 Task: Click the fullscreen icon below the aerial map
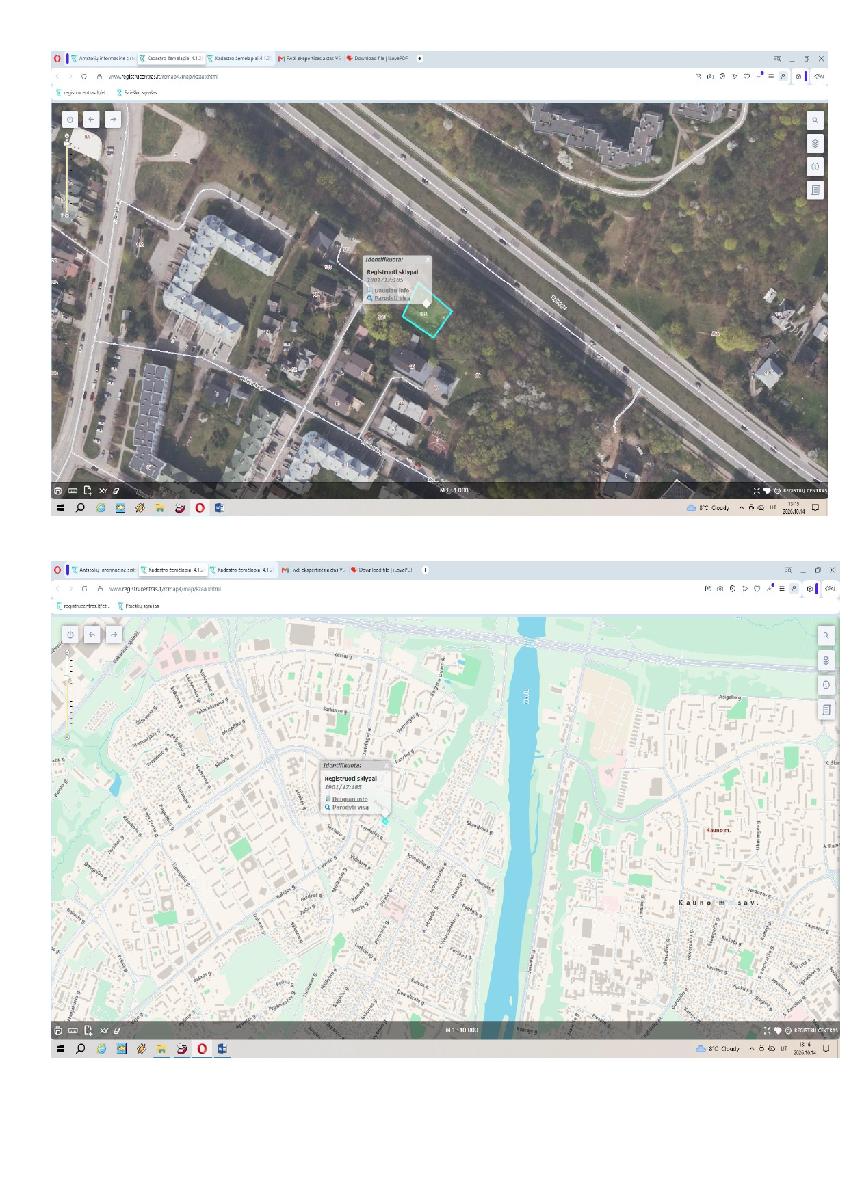pos(757,491)
